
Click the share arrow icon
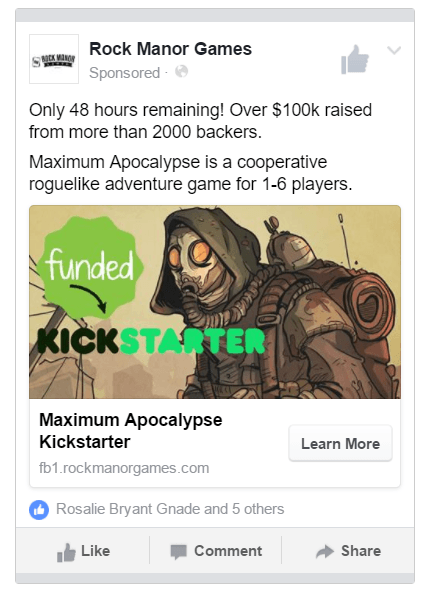click(325, 552)
